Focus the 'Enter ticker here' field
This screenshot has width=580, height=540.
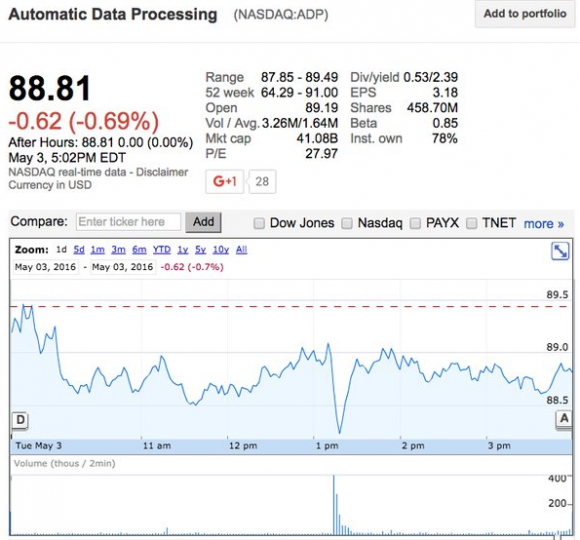click(128, 222)
